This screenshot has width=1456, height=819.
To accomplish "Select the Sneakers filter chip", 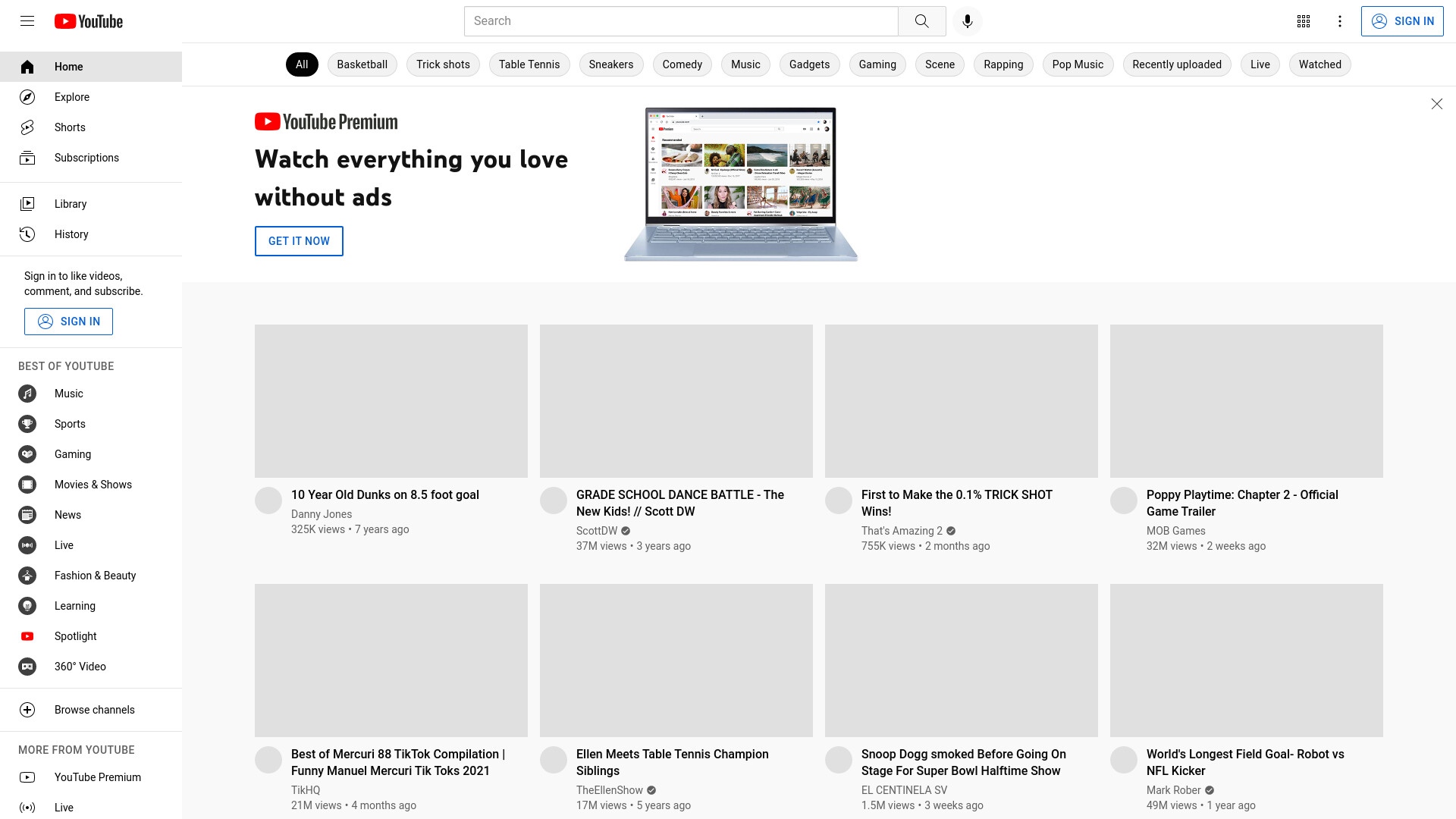I will pyautogui.click(x=611, y=64).
